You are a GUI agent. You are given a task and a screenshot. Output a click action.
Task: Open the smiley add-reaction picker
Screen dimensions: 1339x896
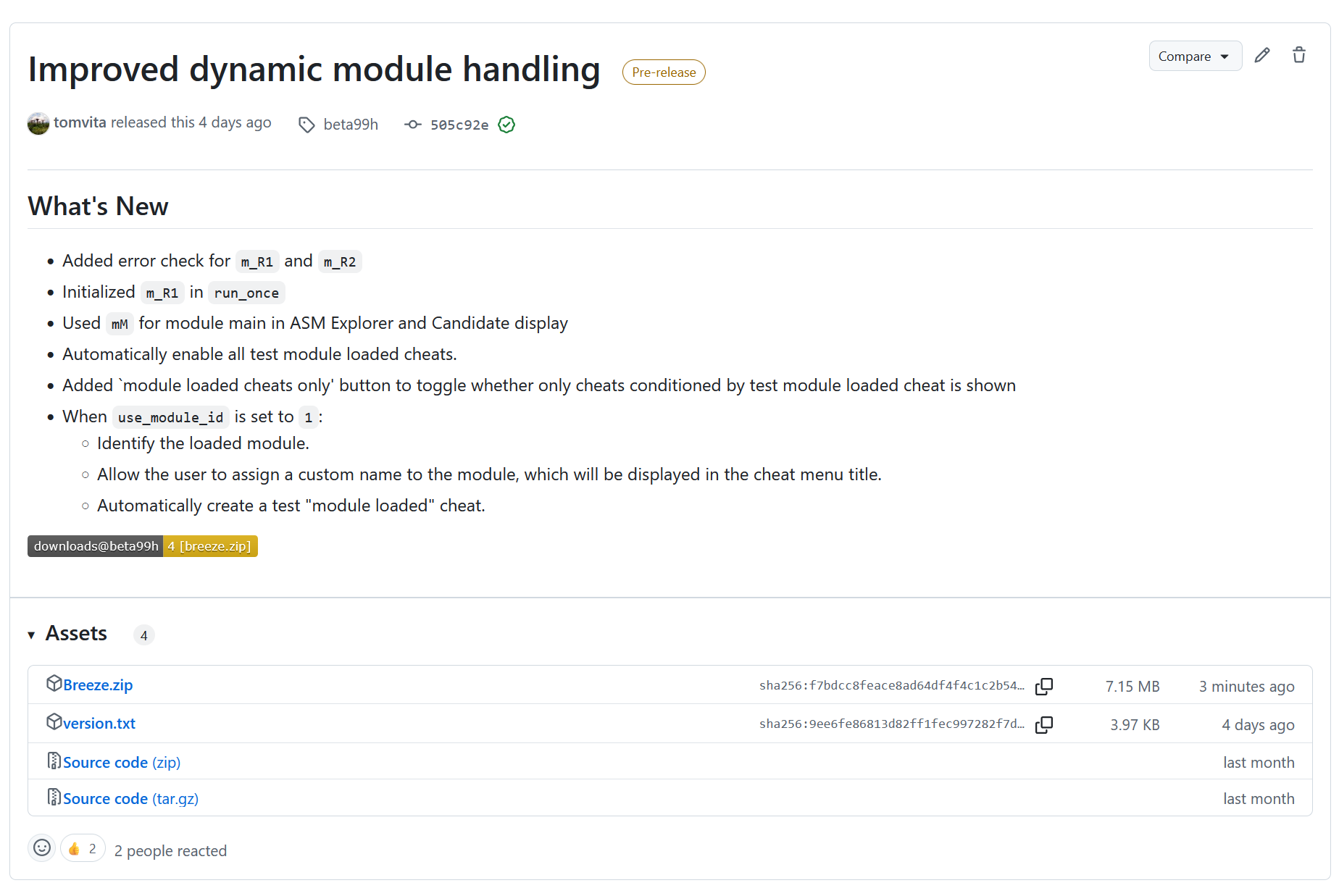[x=42, y=848]
